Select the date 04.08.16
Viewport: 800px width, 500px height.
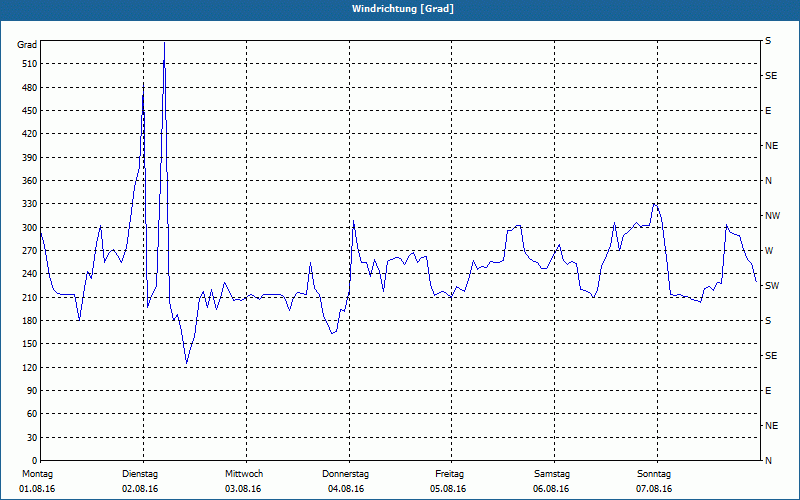click(x=346, y=489)
